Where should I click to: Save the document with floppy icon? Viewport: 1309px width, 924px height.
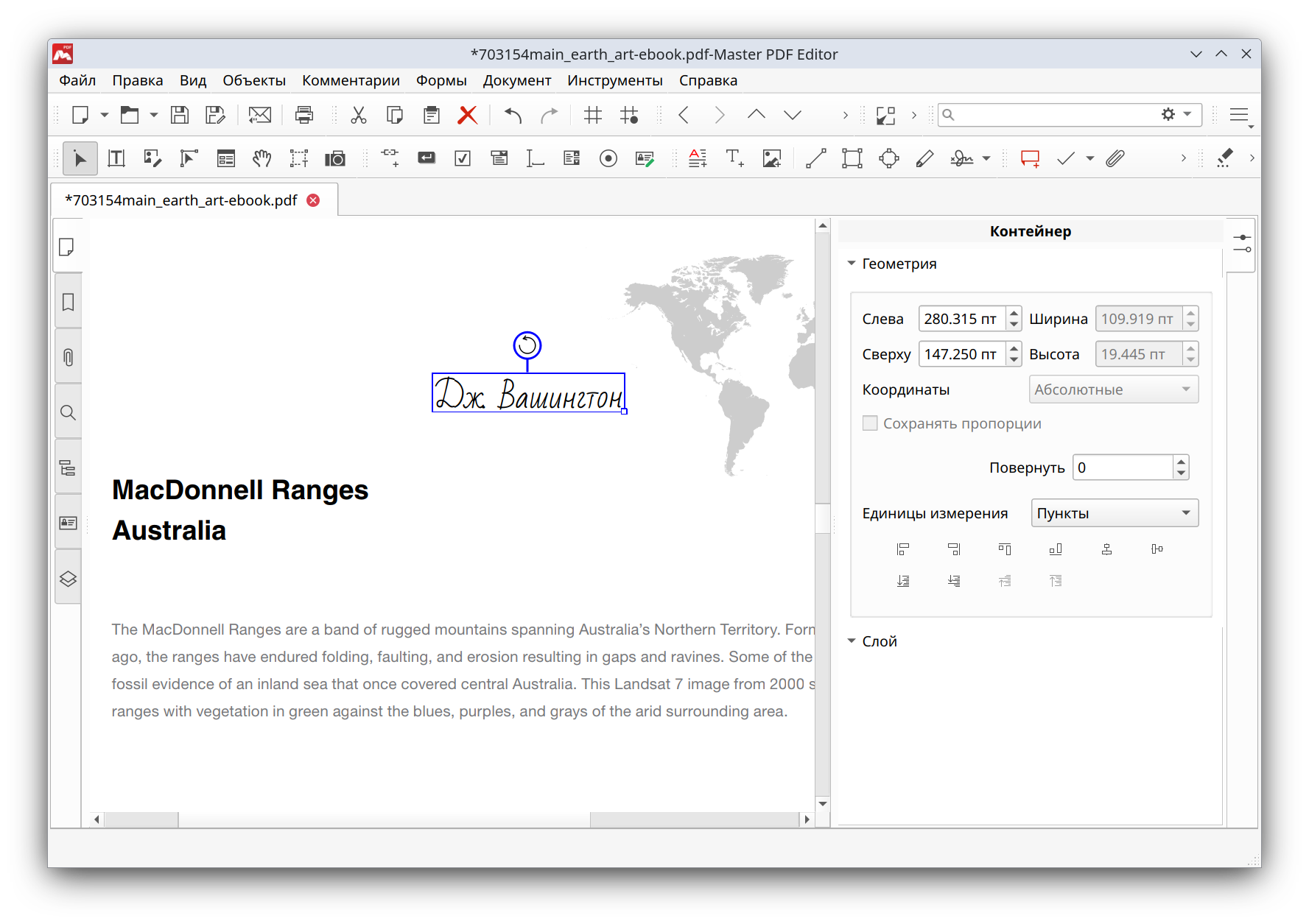[179, 115]
